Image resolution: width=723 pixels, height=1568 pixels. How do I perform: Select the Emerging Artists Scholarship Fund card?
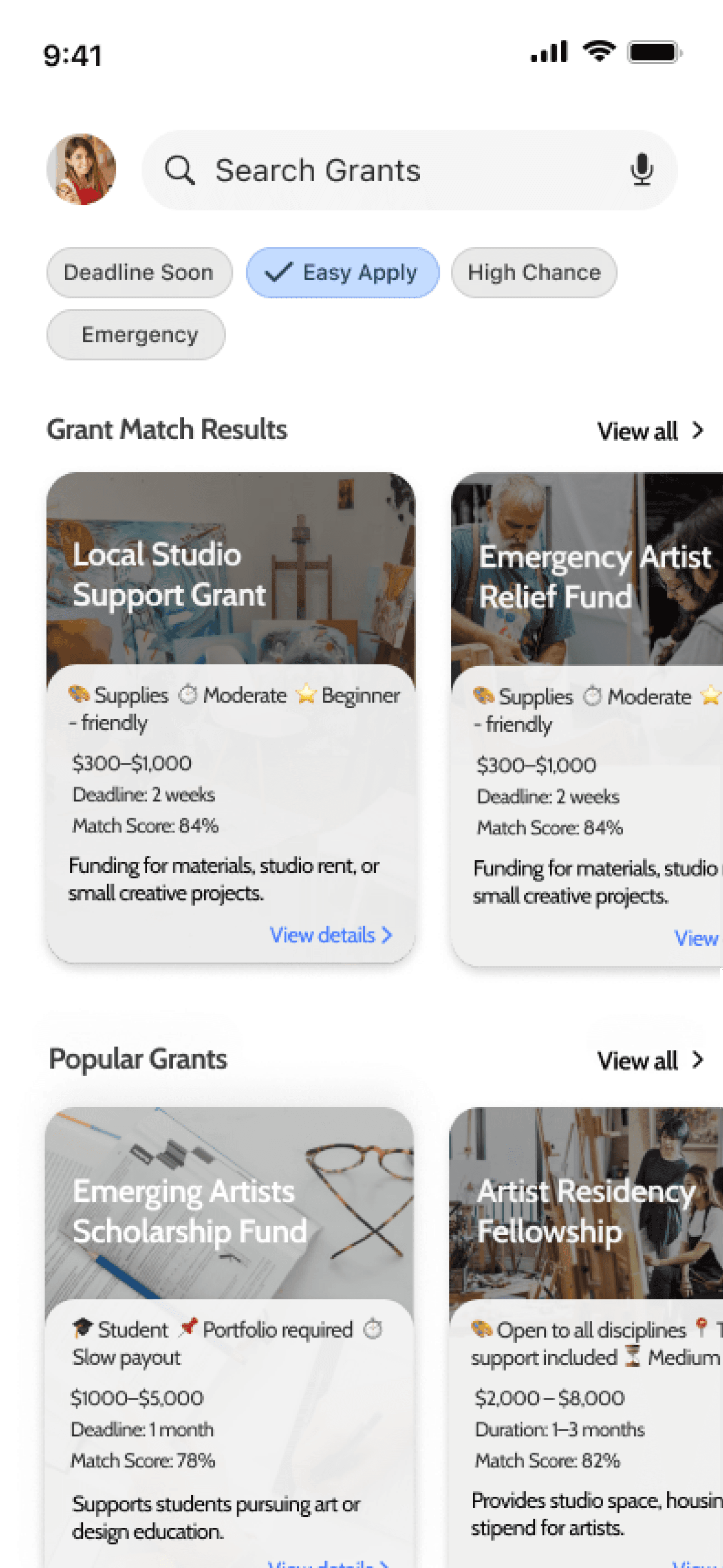point(229,1337)
